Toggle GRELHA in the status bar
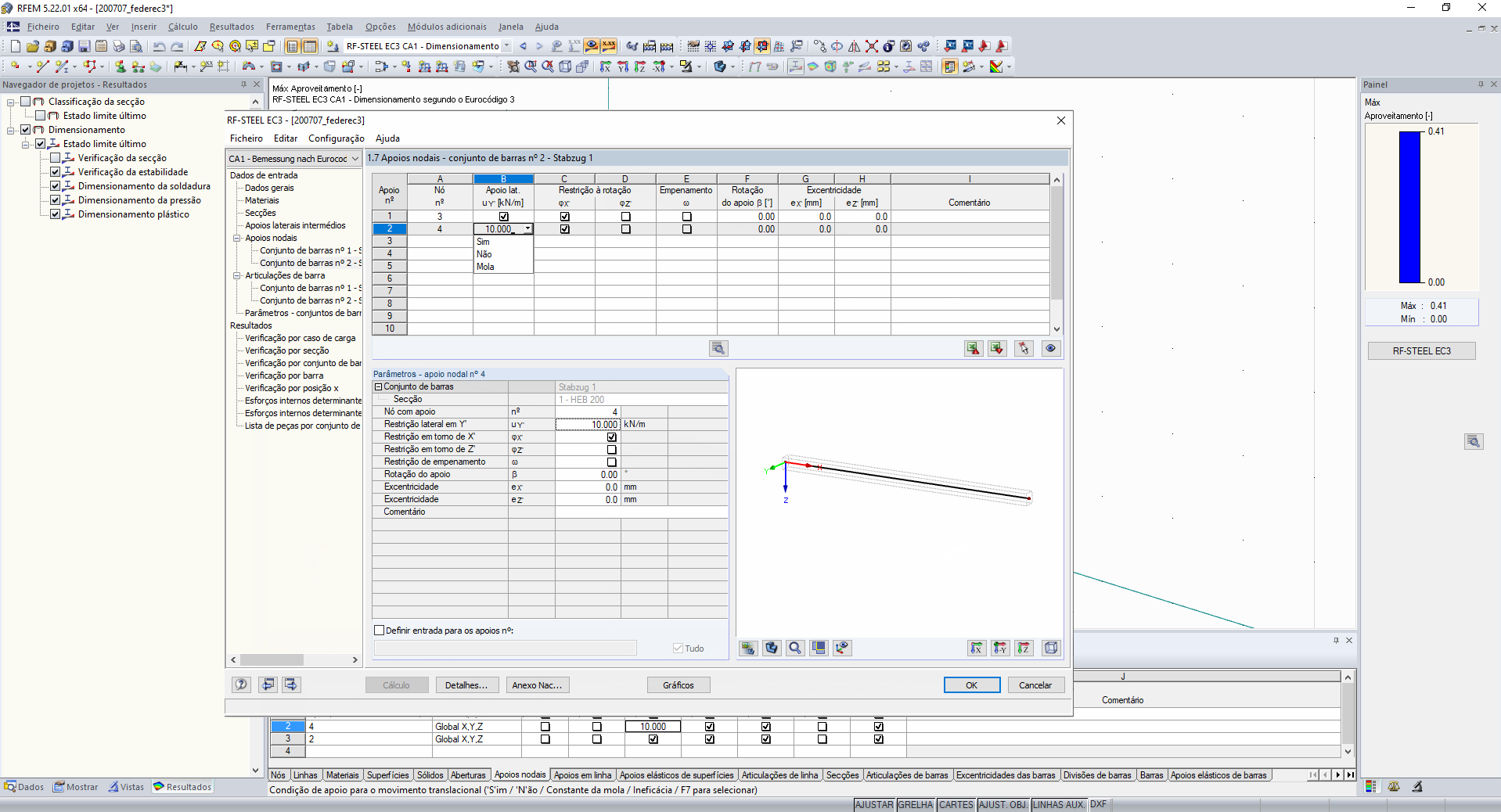1501x812 pixels. click(x=915, y=805)
